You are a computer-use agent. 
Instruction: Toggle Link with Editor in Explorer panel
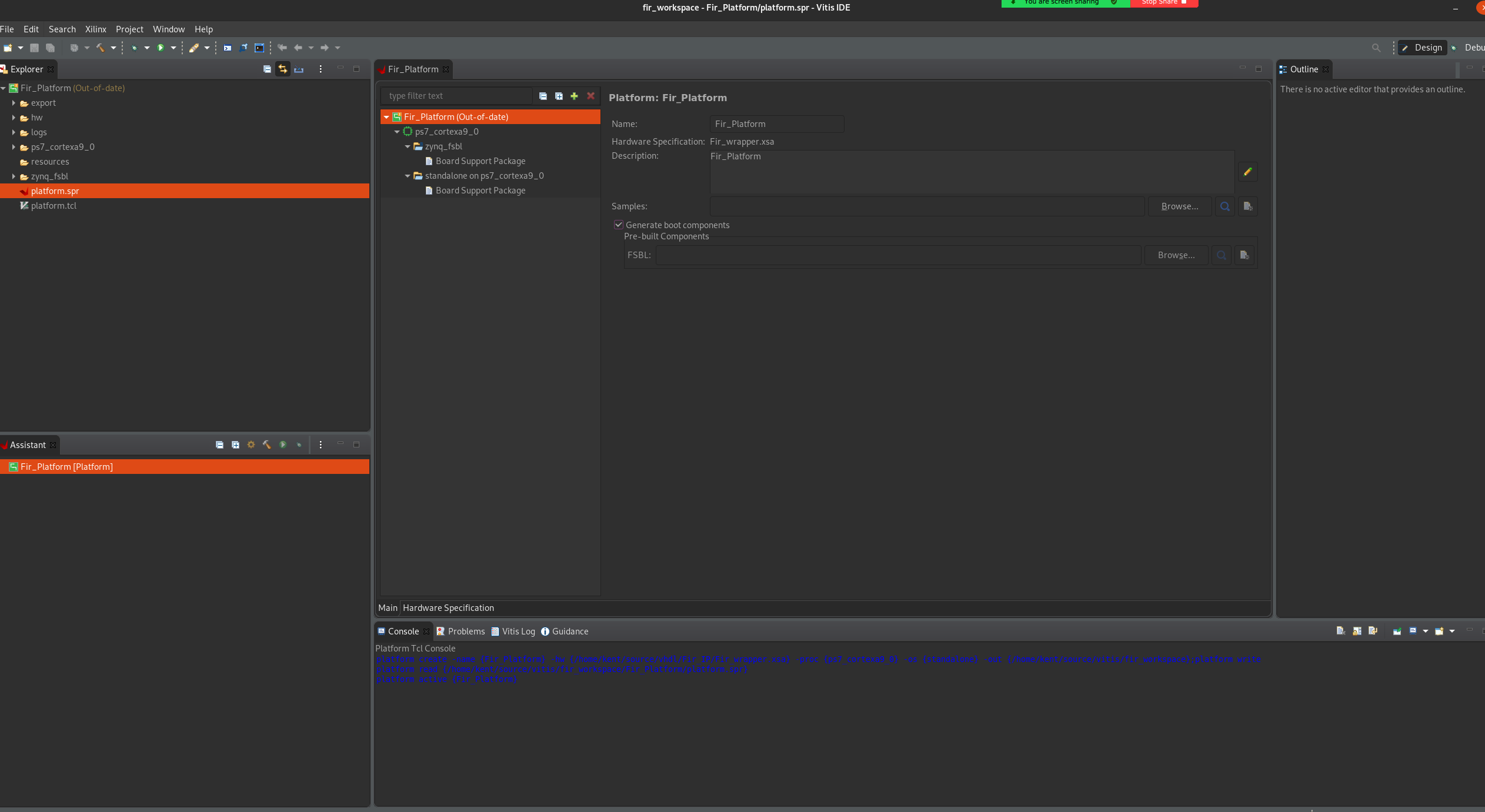pos(283,69)
